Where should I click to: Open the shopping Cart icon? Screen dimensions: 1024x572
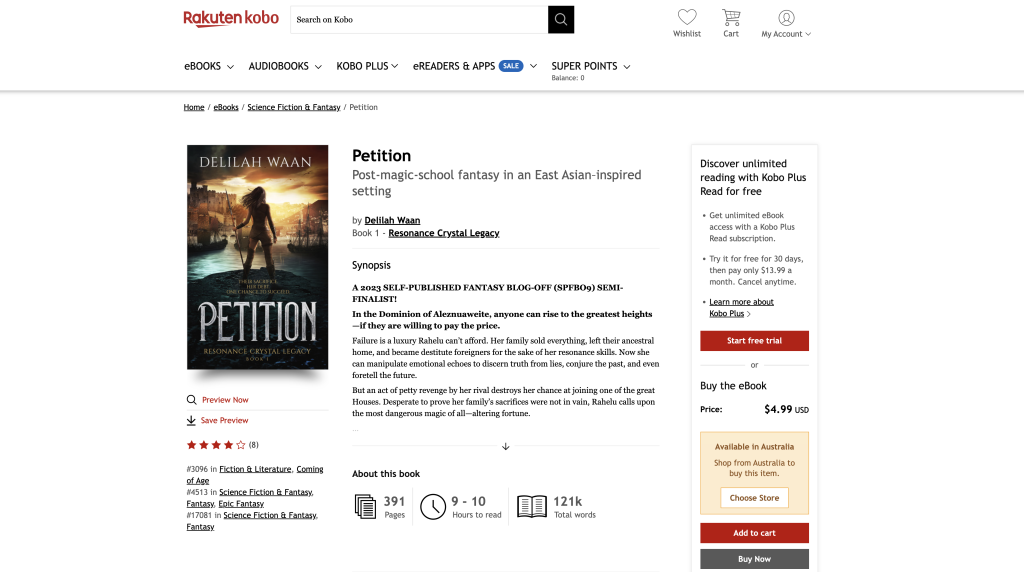(x=731, y=17)
